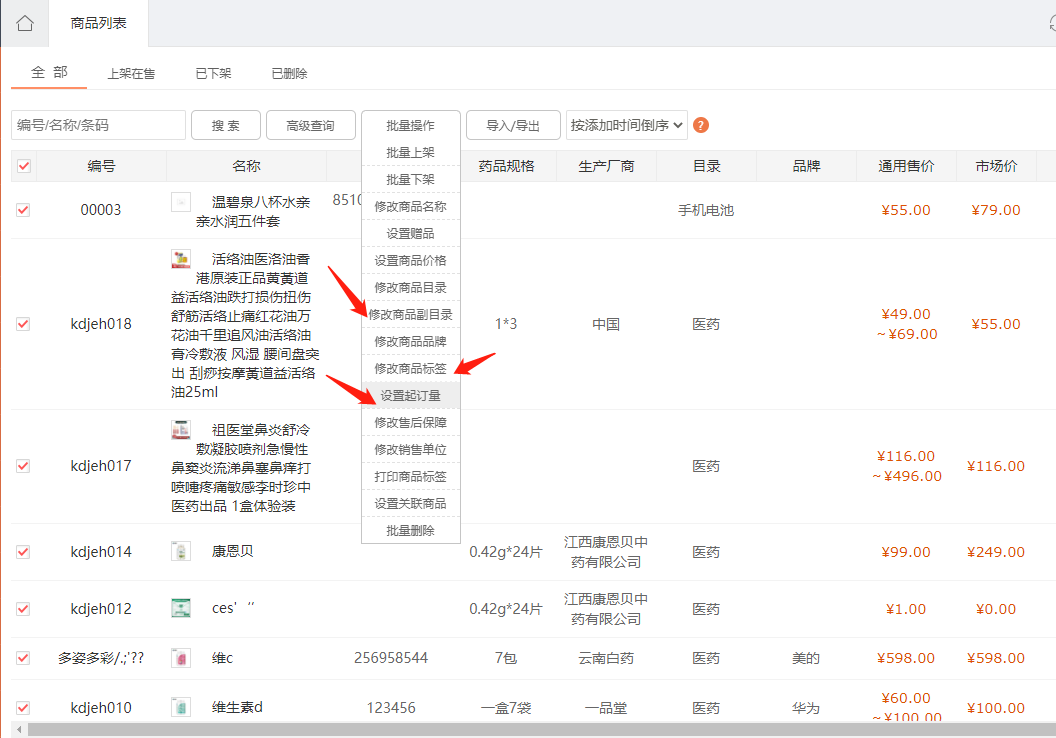Choose 批量下架 from the menu

coord(411,180)
